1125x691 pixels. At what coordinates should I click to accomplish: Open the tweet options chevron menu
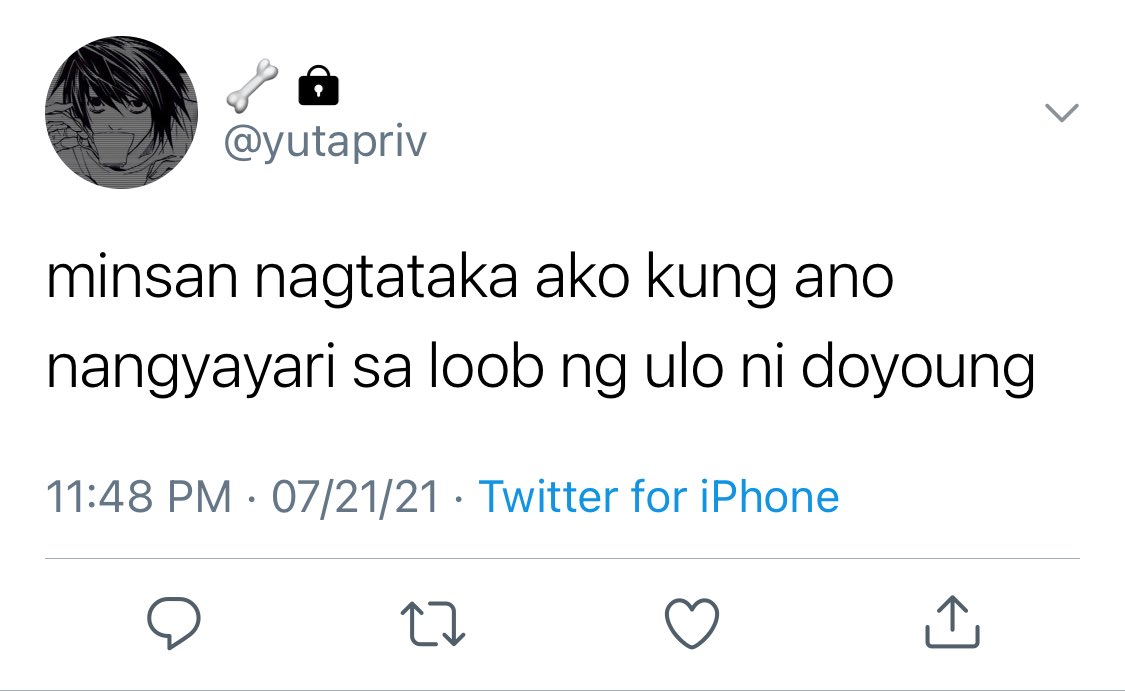tap(1061, 113)
